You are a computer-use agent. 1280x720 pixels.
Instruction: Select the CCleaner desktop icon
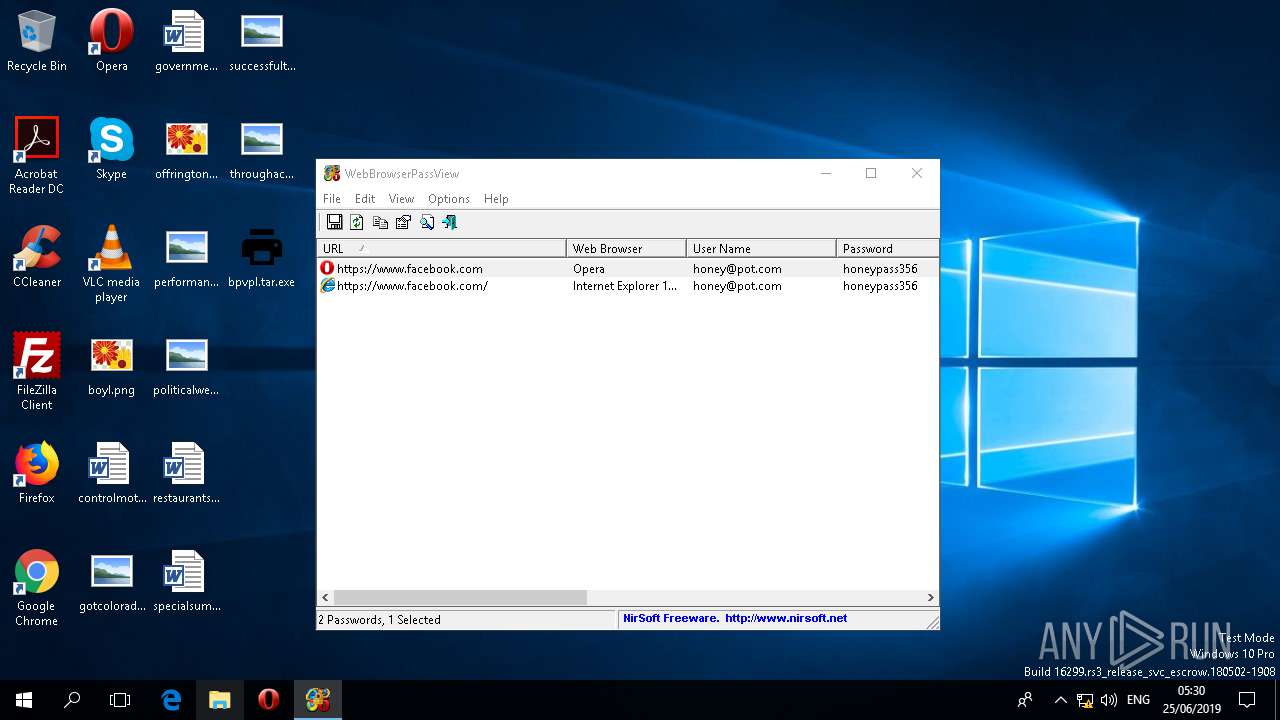(x=37, y=256)
